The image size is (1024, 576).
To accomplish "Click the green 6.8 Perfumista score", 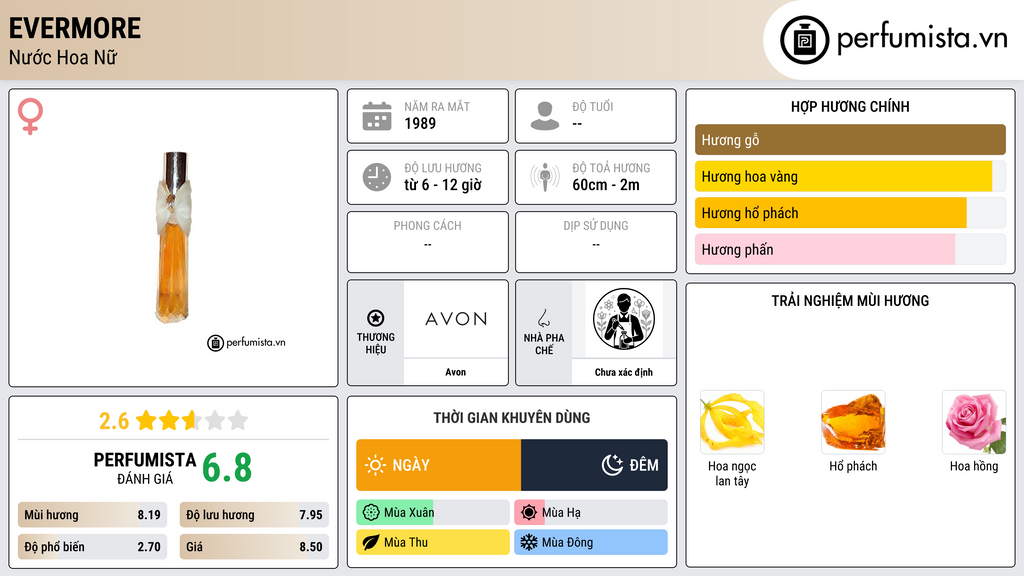I will click(x=227, y=468).
